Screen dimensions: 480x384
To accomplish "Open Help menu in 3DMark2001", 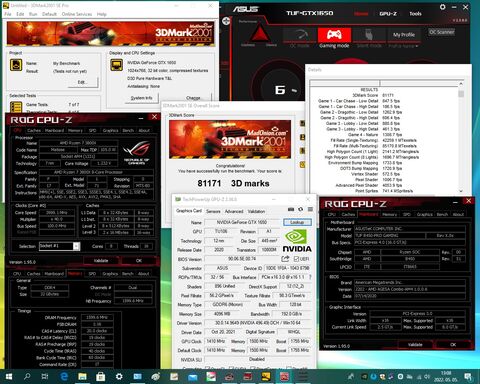I will coord(102,14).
